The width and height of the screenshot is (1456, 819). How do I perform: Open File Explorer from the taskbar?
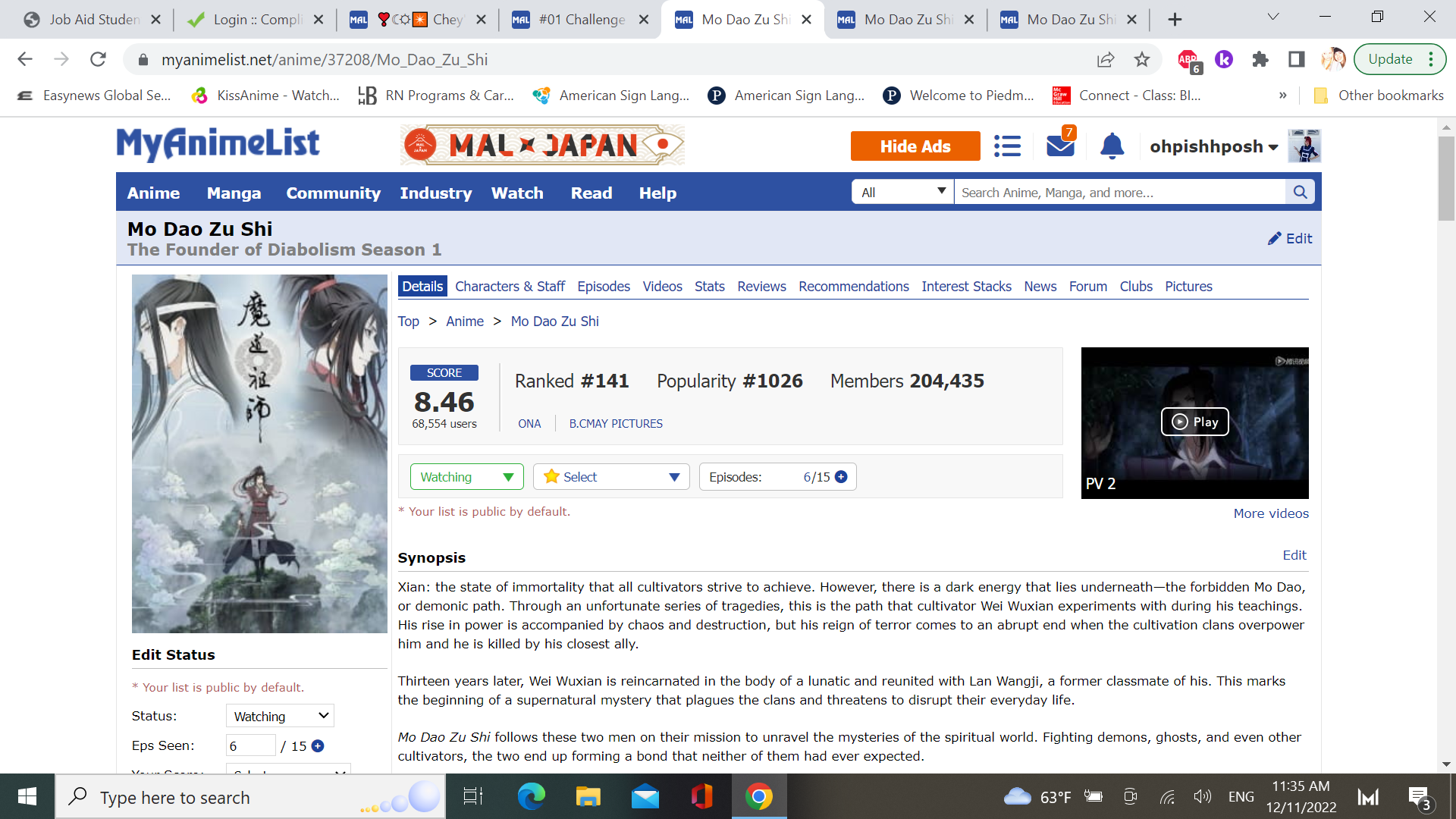point(588,796)
